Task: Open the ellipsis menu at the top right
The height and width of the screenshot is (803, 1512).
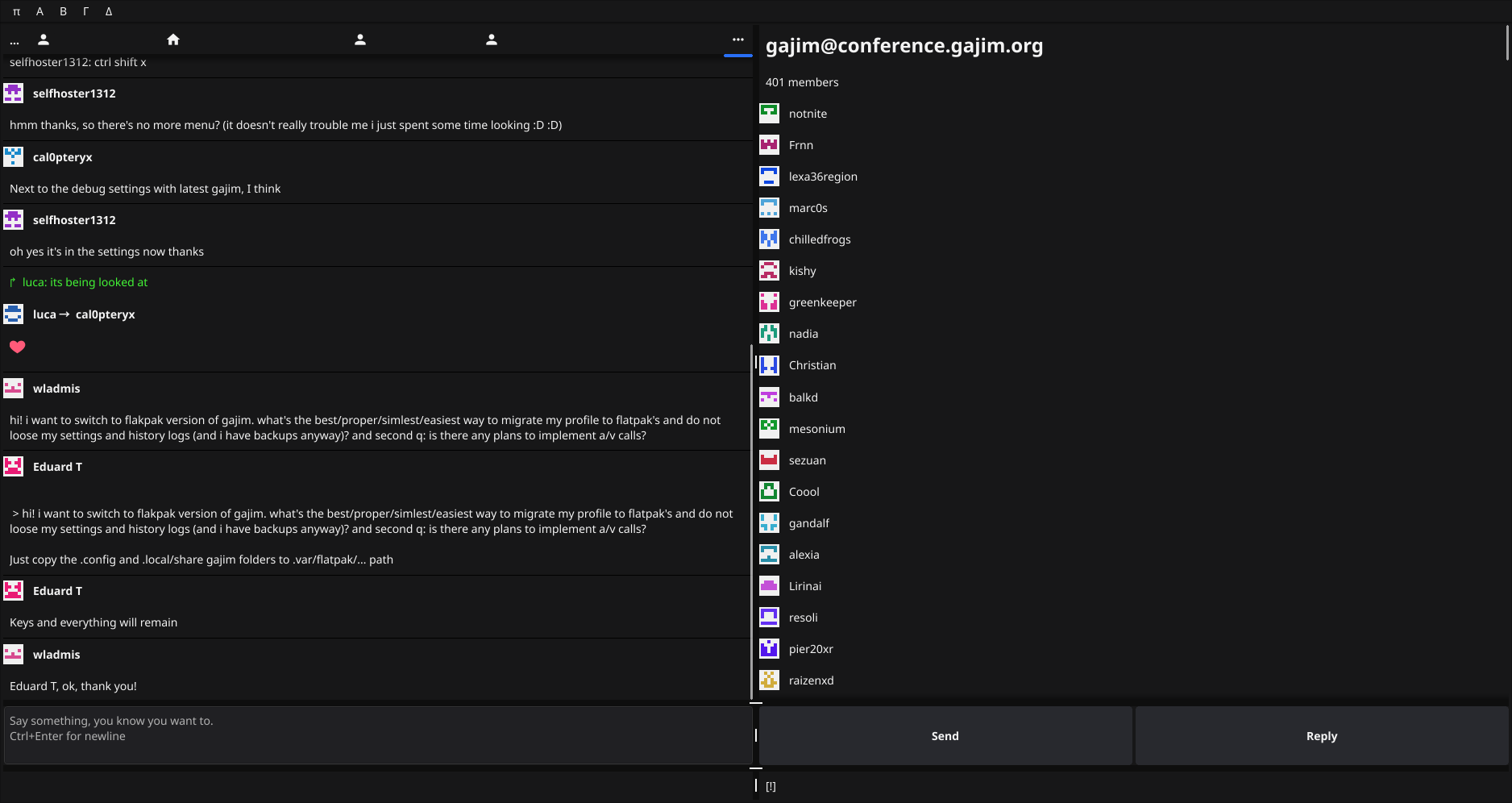Action: (x=737, y=39)
